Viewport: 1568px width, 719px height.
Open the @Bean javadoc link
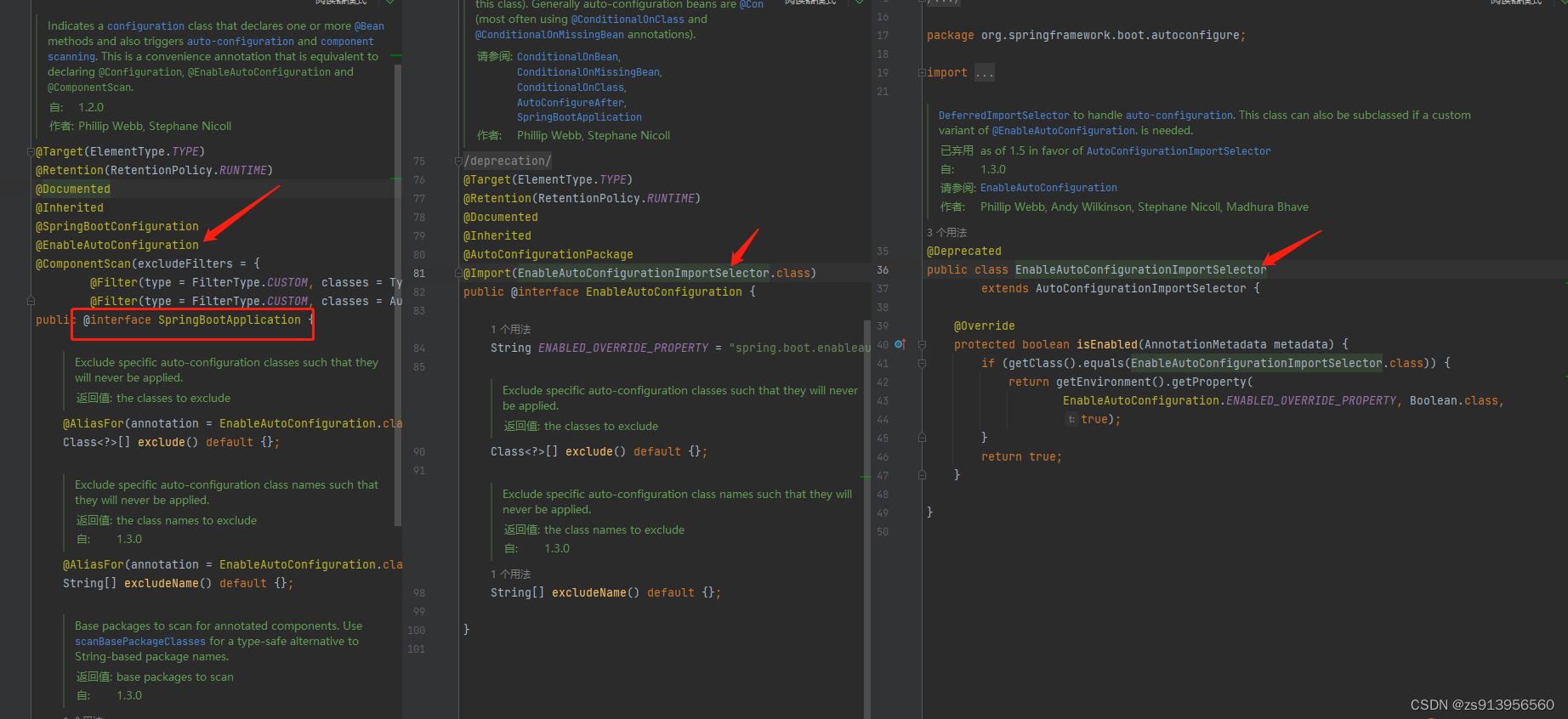point(369,26)
